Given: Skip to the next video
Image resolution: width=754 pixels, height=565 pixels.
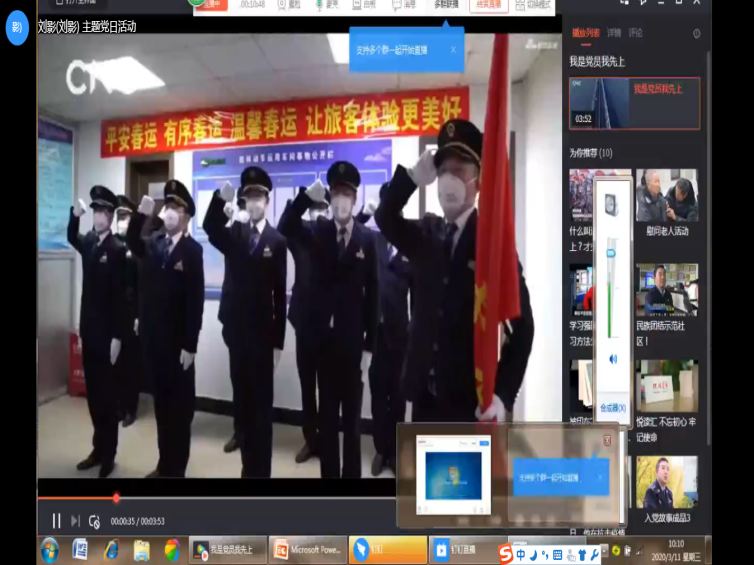Looking at the screenshot, I should tap(75, 520).
